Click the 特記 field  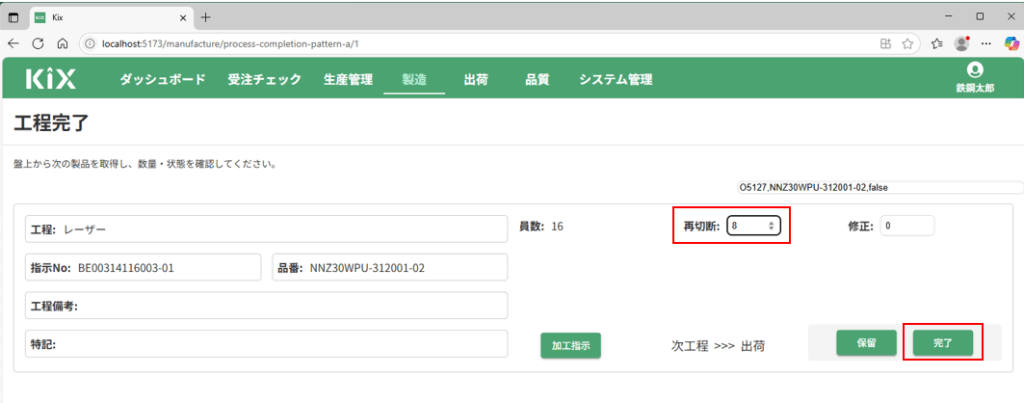tap(266, 344)
